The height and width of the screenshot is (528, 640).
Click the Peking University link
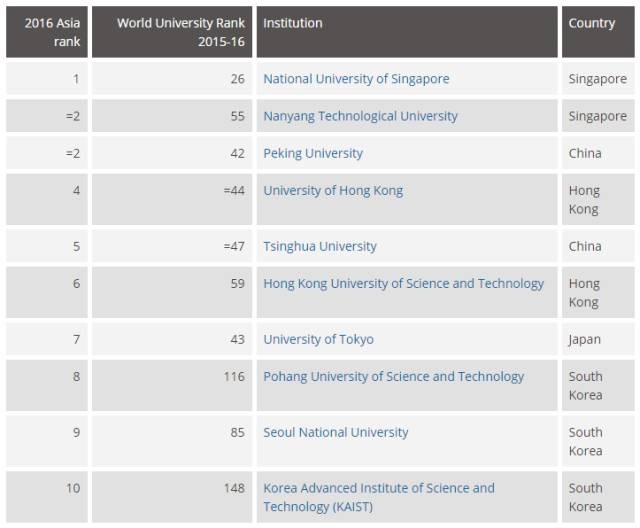click(313, 153)
